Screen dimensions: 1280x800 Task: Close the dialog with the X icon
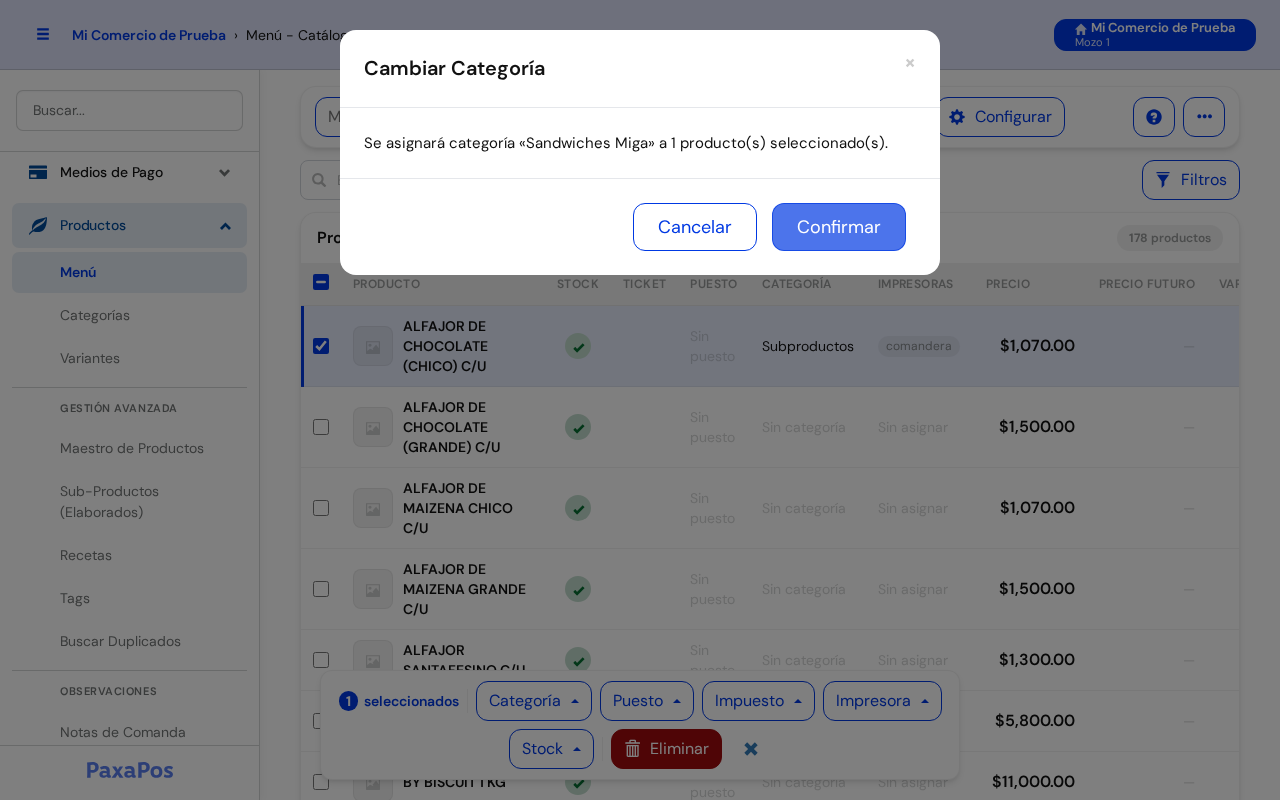(910, 63)
